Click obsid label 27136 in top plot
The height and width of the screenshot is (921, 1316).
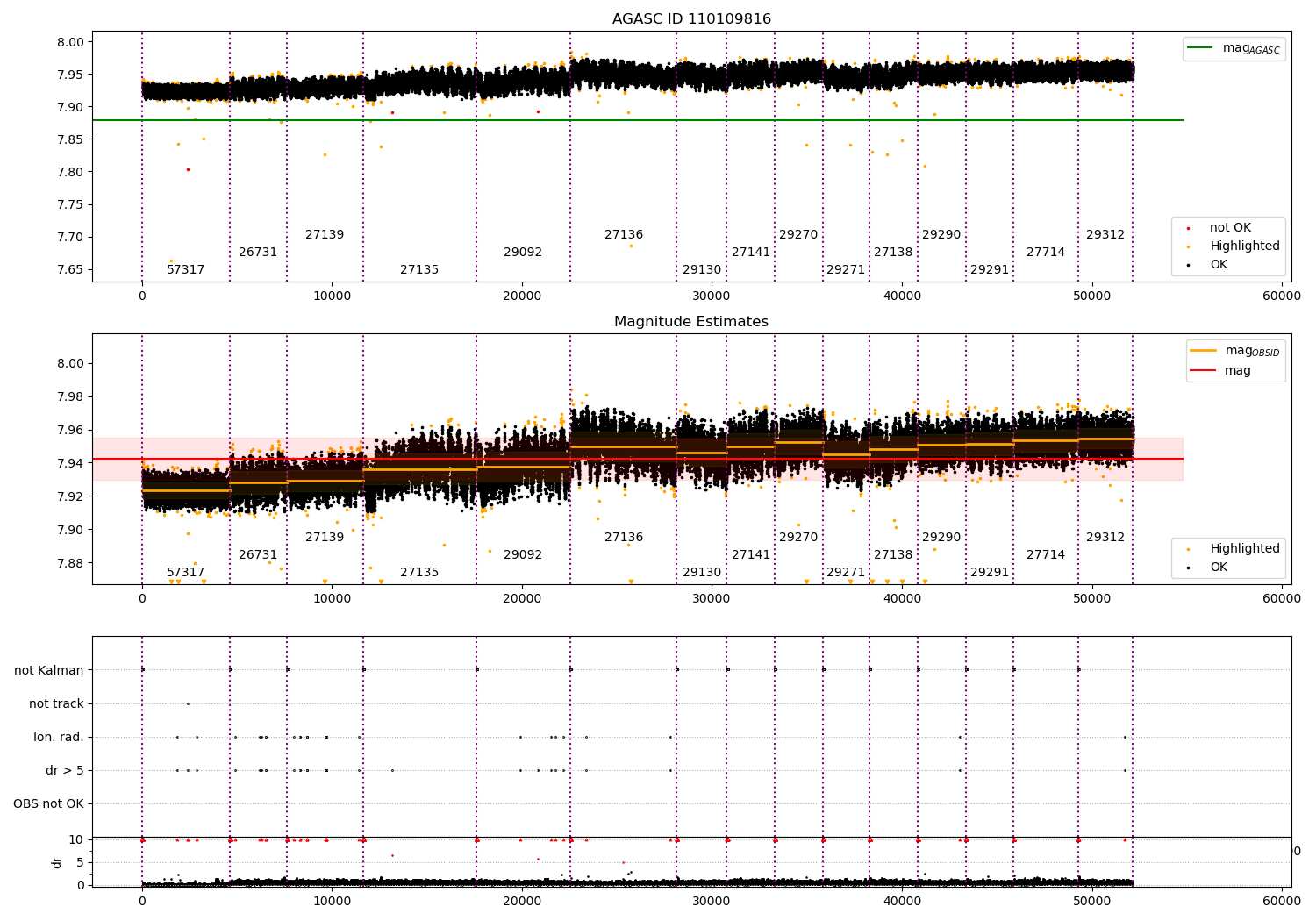tap(624, 235)
